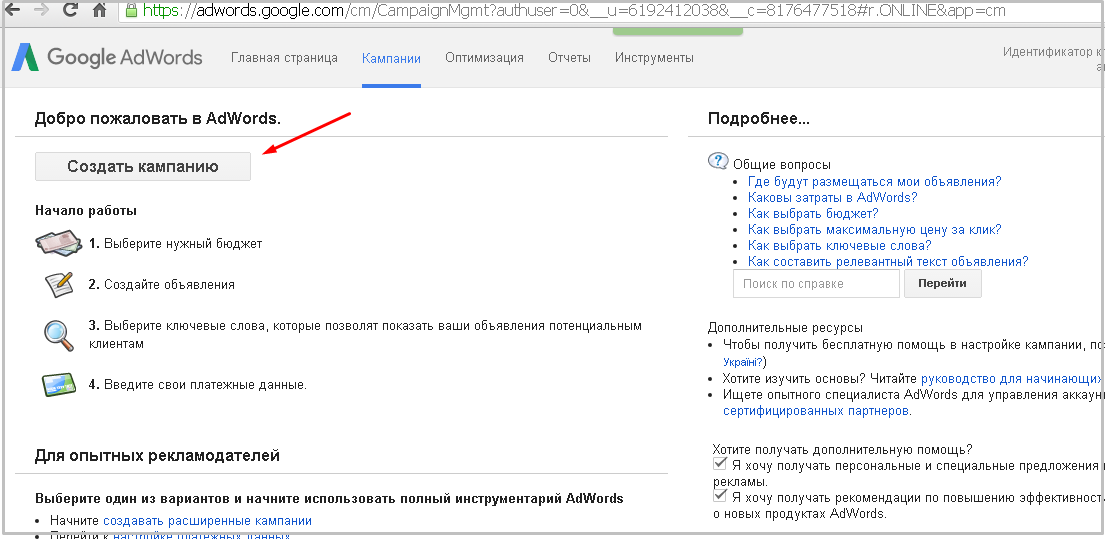
Task: Click the magnifier icon beside keywords step
Action: click(x=59, y=335)
